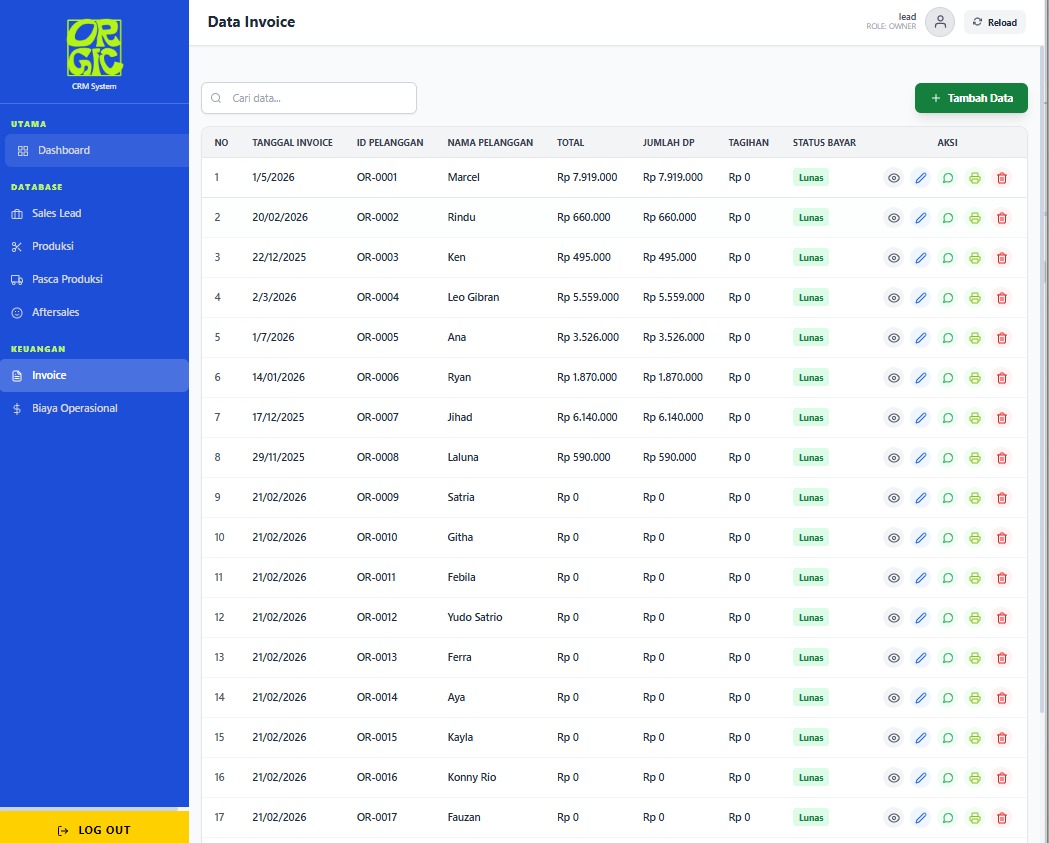Edit Rindu's invoice with the pencil icon

point(921,218)
